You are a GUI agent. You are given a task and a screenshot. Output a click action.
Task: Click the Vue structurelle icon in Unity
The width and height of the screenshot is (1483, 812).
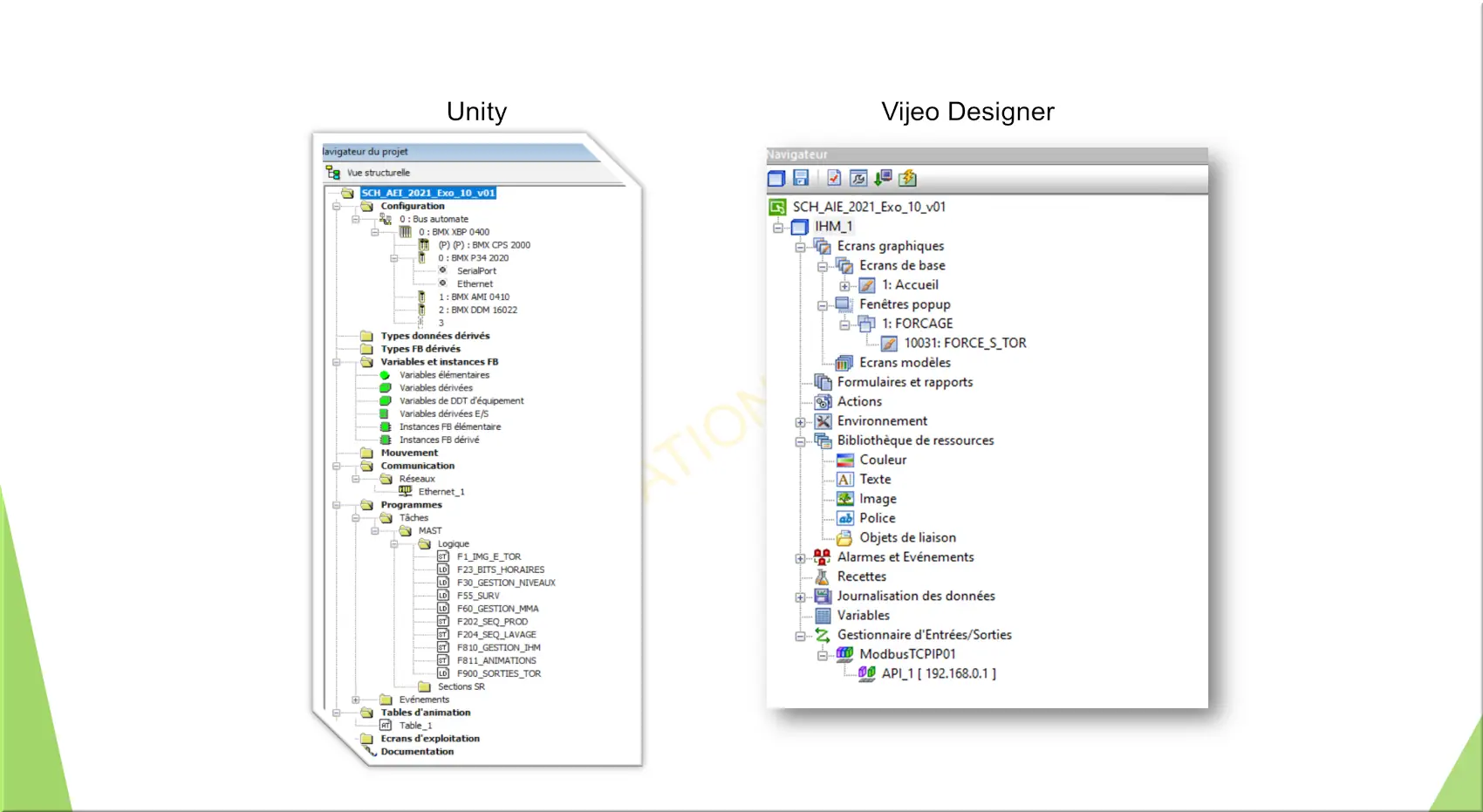tap(333, 173)
